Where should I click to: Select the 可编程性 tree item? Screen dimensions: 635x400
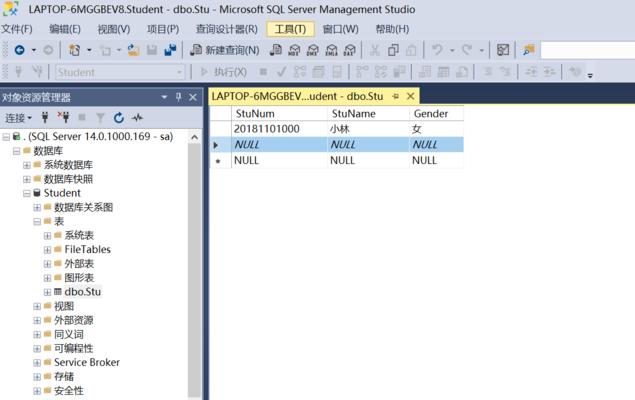coord(73,348)
